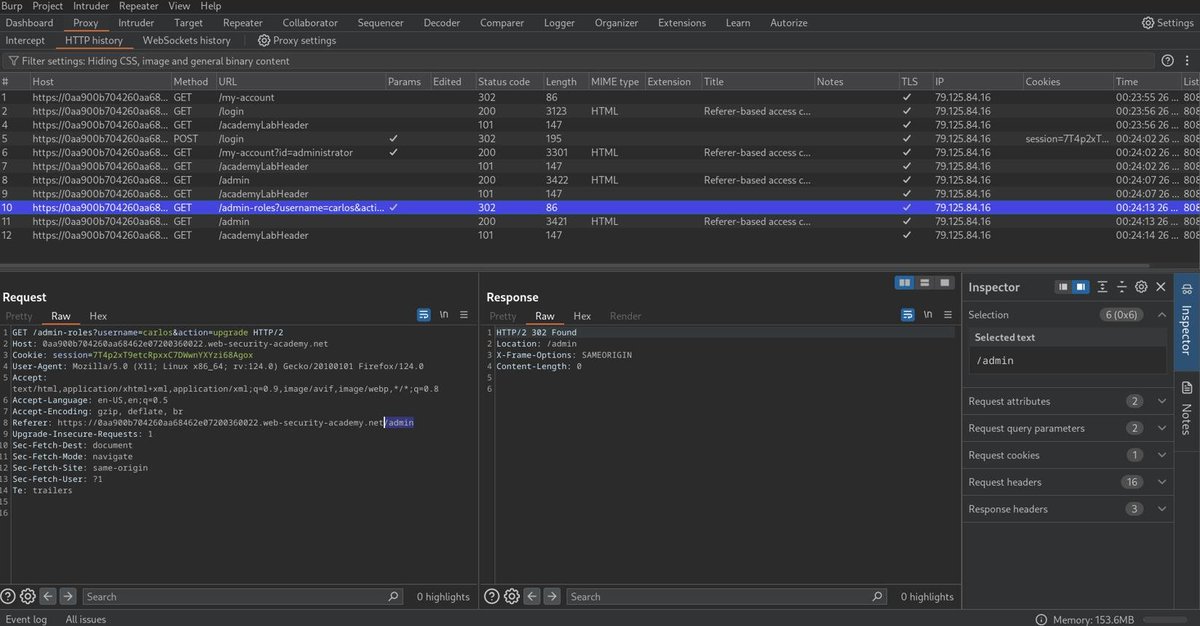Click the Proxy settings gear button

[x=296, y=41]
